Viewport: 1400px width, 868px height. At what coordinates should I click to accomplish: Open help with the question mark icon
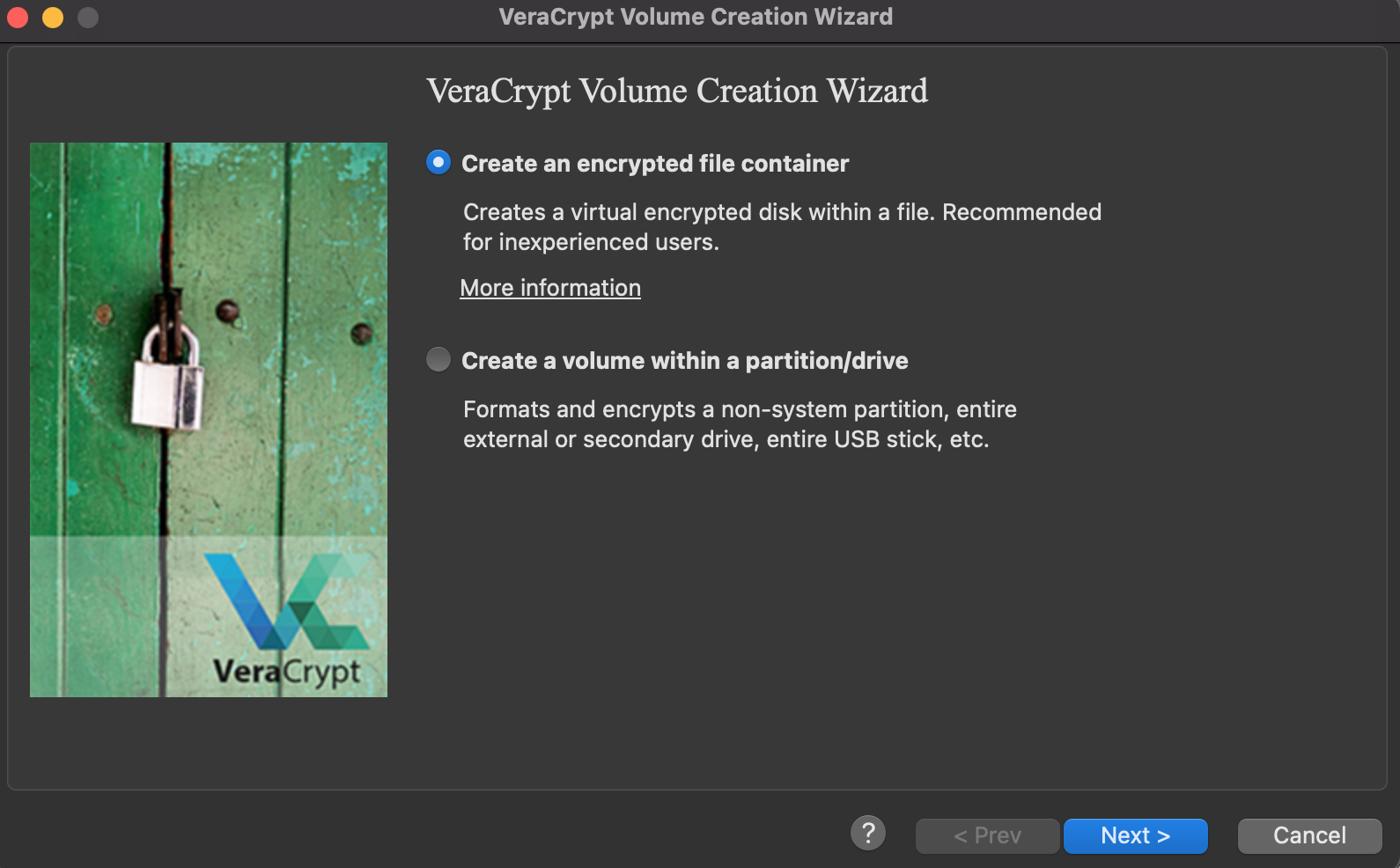[868, 833]
